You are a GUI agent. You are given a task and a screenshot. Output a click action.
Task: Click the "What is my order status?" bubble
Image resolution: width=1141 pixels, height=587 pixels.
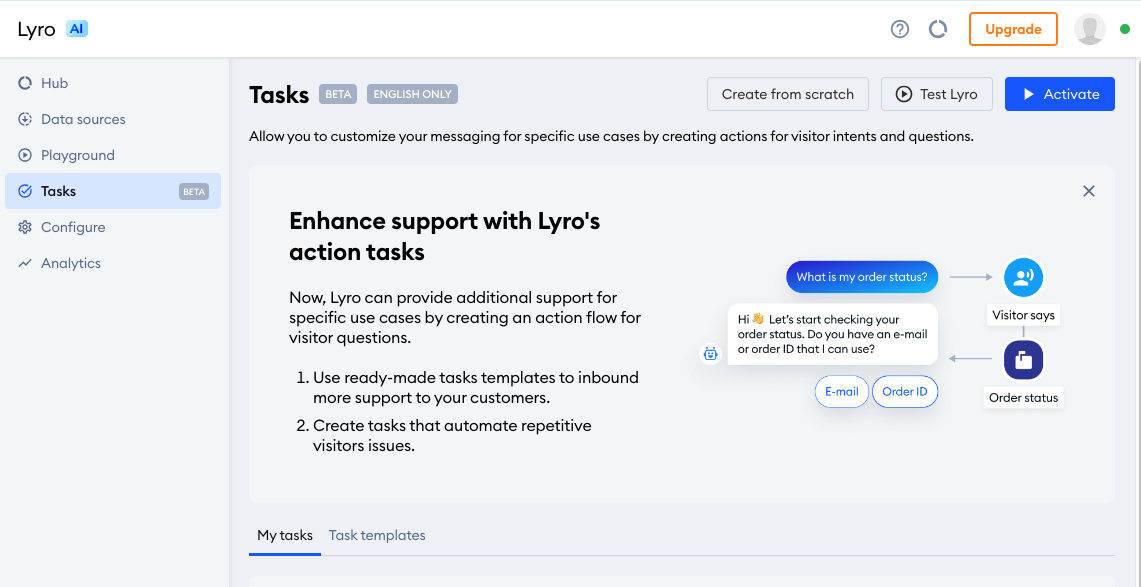pyautogui.click(x=862, y=277)
